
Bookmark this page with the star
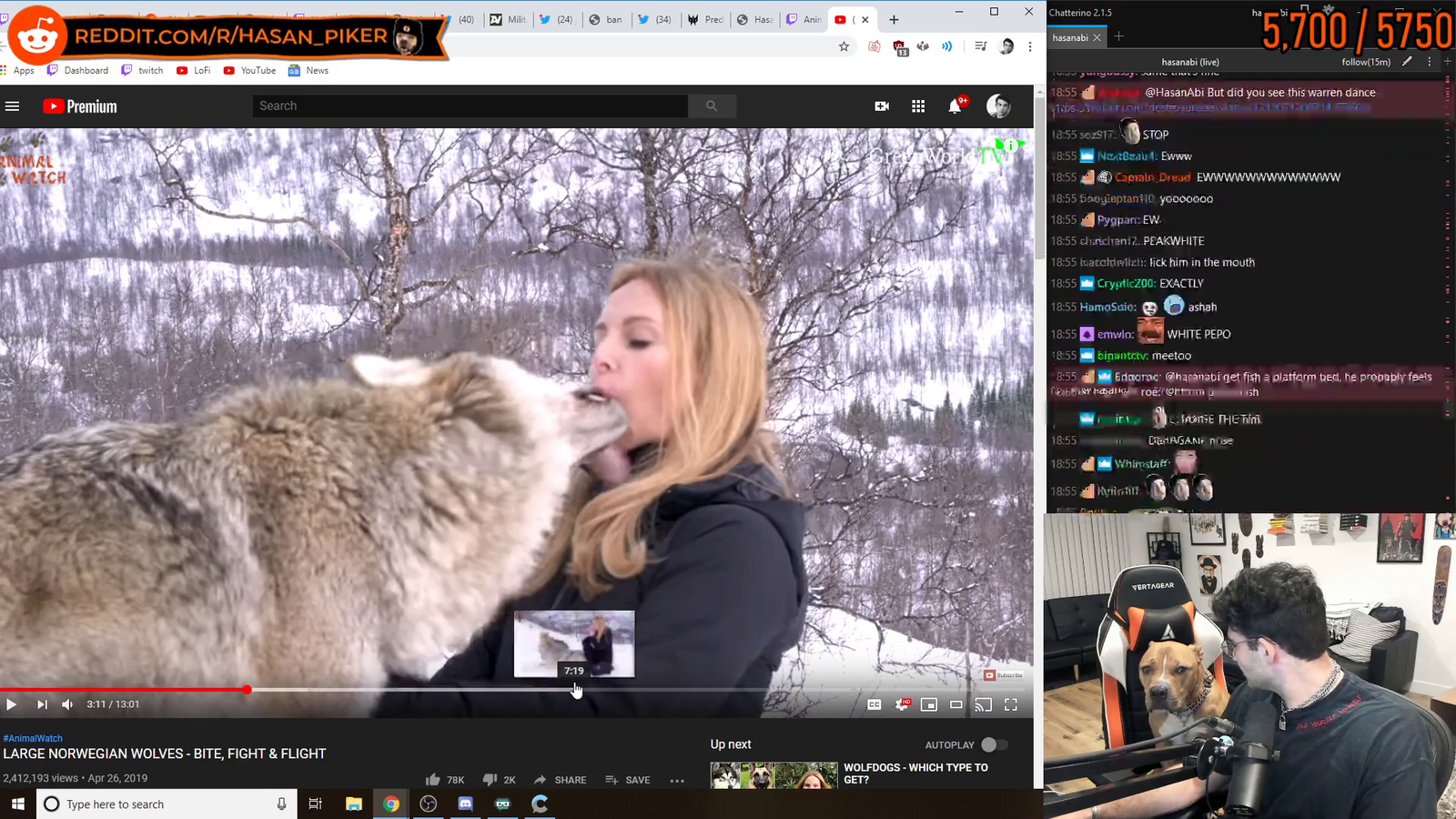click(844, 46)
